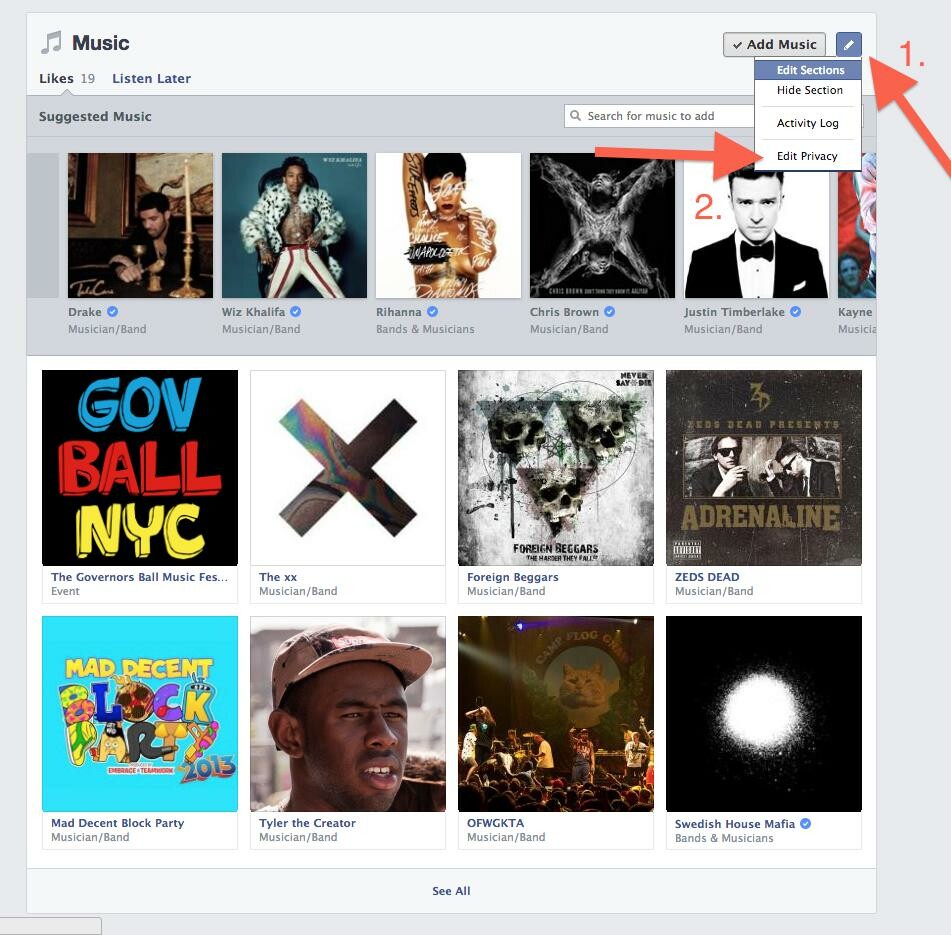Open Activity Log from menu
Screen dimensions: 951x935
click(x=807, y=123)
